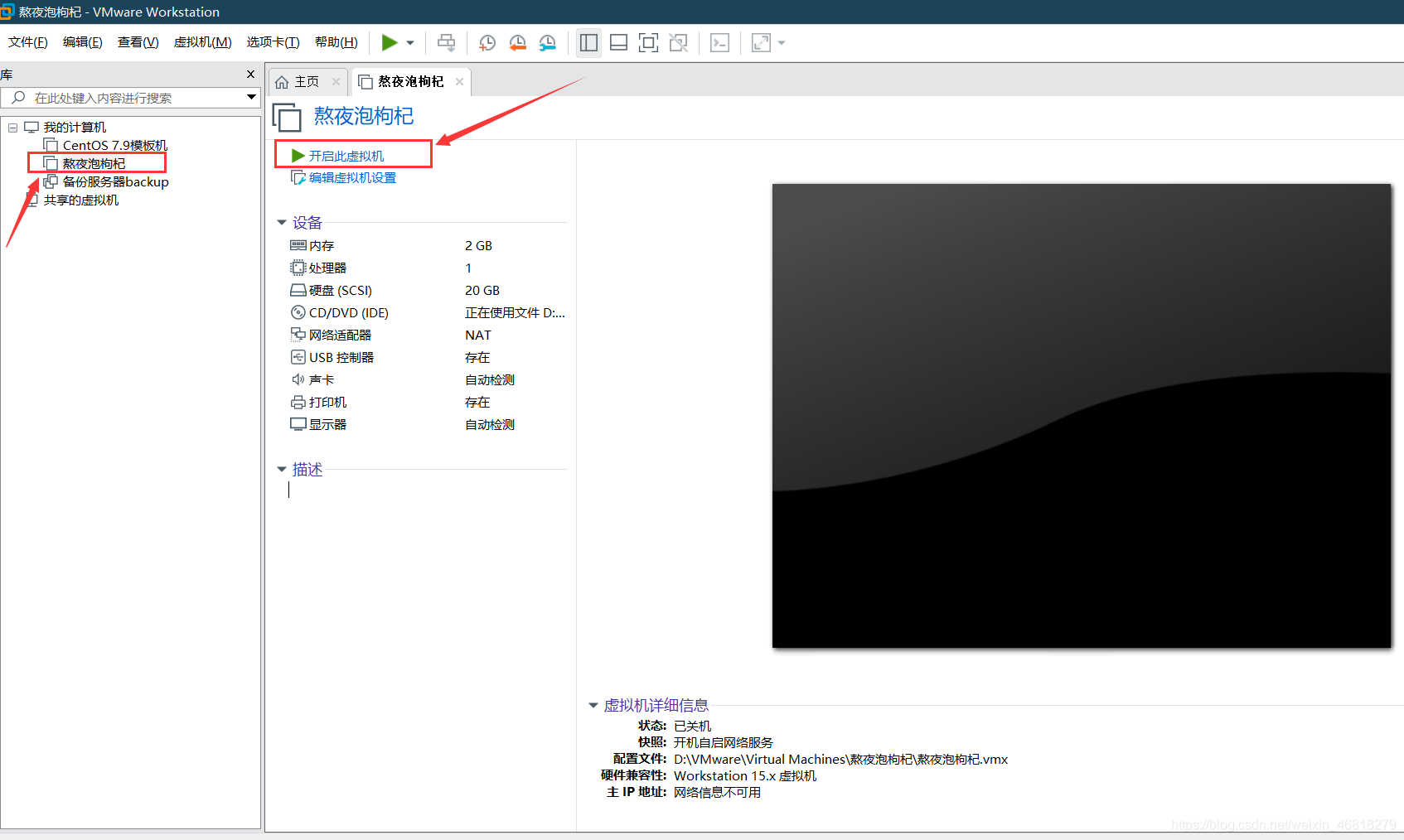Click the 打印机 device row
1404x840 pixels.
[x=428, y=403]
